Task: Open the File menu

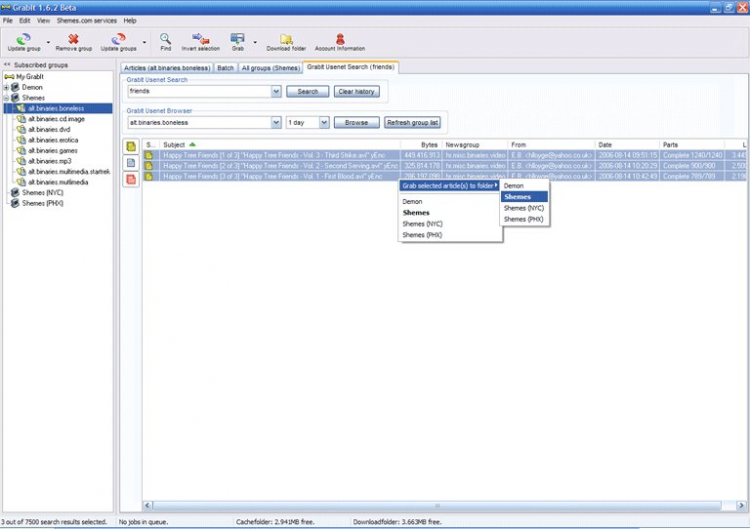Action: pos(8,21)
